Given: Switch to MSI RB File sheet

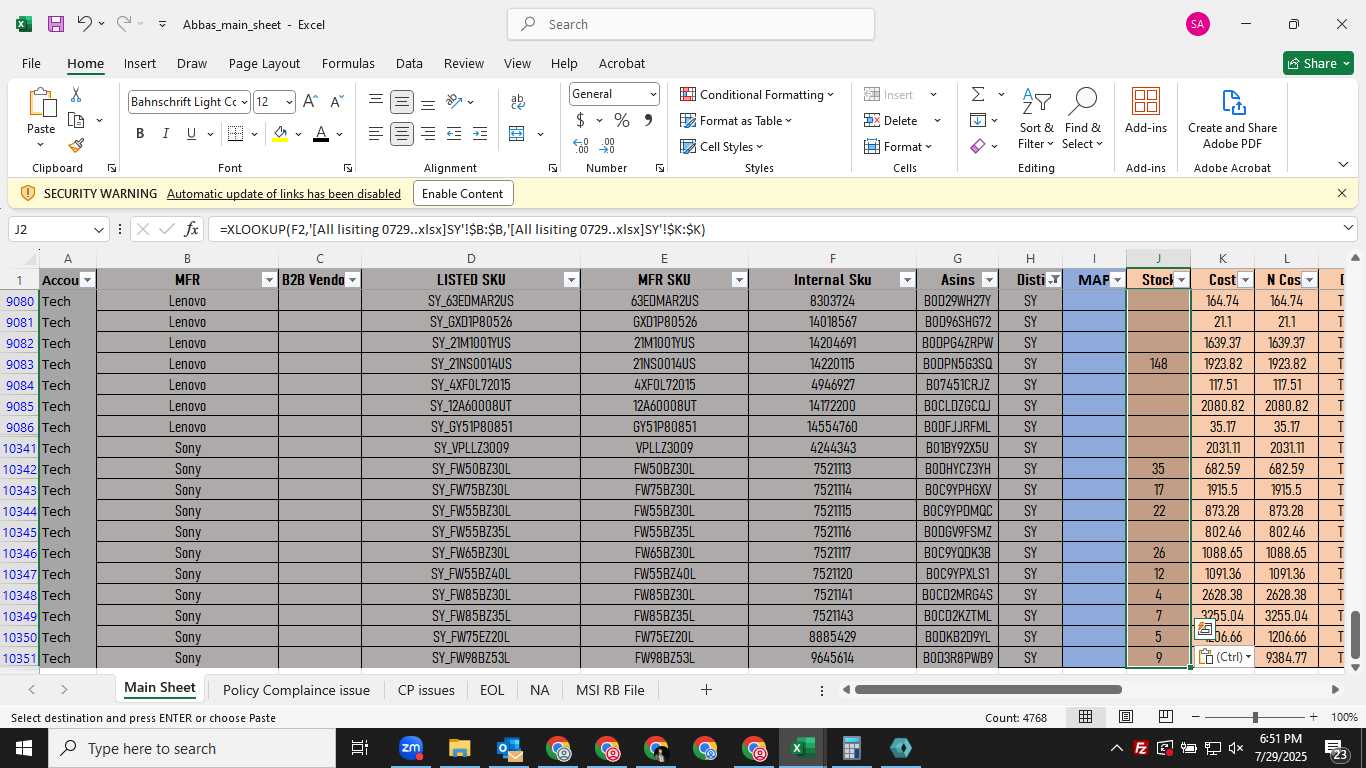Looking at the screenshot, I should [610, 690].
